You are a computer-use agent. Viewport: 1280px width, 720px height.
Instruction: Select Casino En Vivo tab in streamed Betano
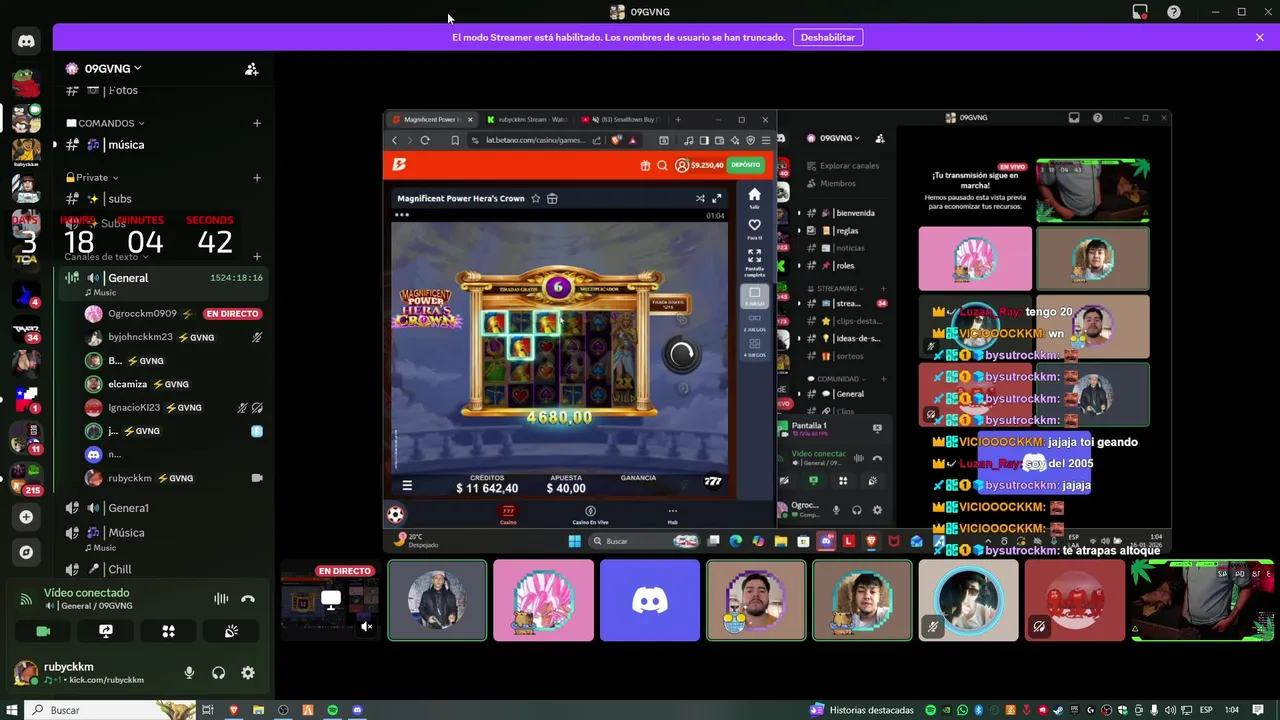point(590,515)
